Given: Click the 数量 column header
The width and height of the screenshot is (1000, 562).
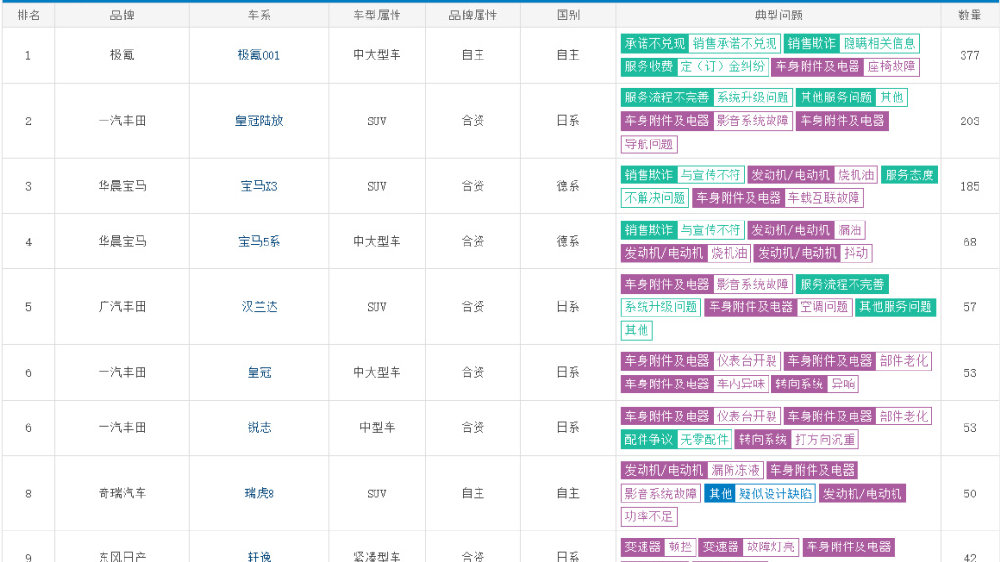Looking at the screenshot, I should coord(969,15).
